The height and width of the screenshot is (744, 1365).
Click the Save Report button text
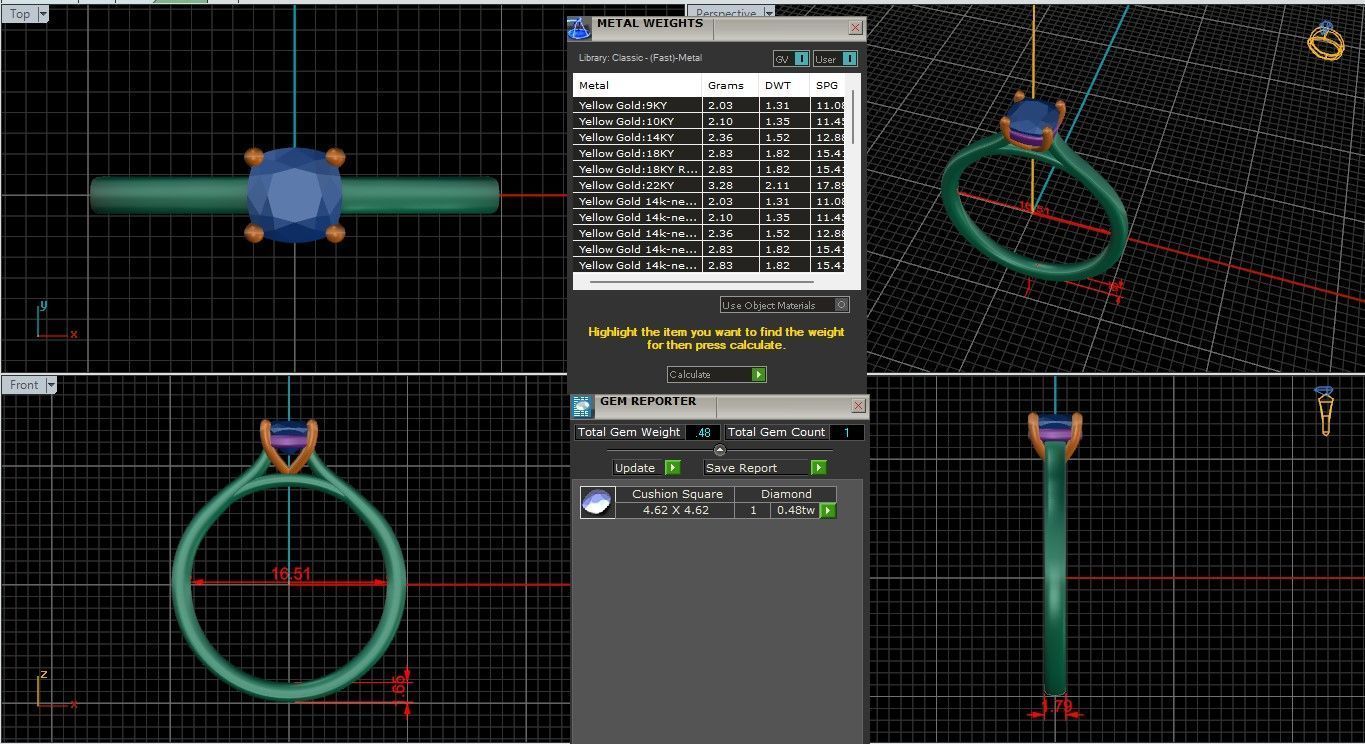pyautogui.click(x=743, y=467)
